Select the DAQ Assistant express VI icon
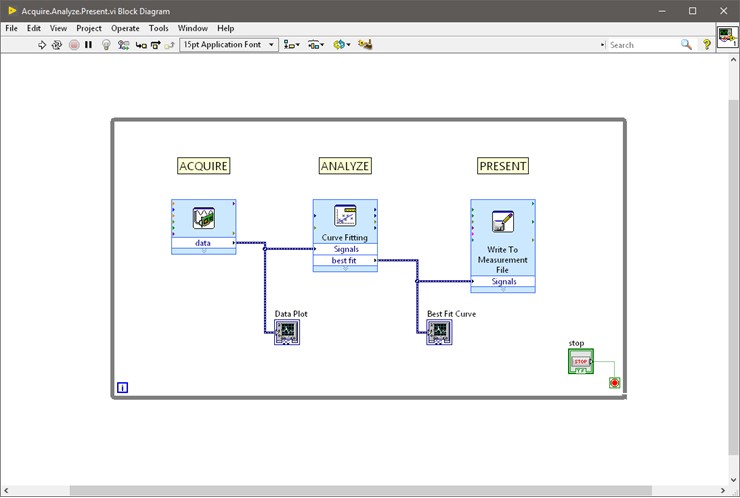The height and width of the screenshot is (498, 740). coord(203,218)
